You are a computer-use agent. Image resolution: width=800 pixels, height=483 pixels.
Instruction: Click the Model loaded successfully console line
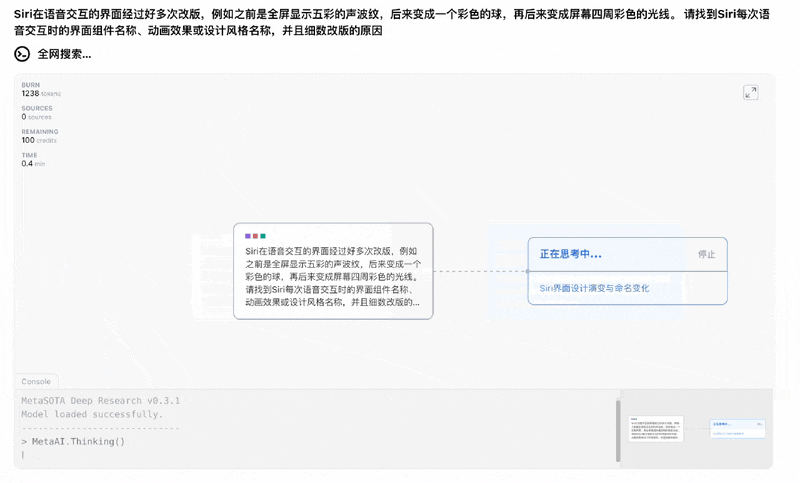point(92,414)
